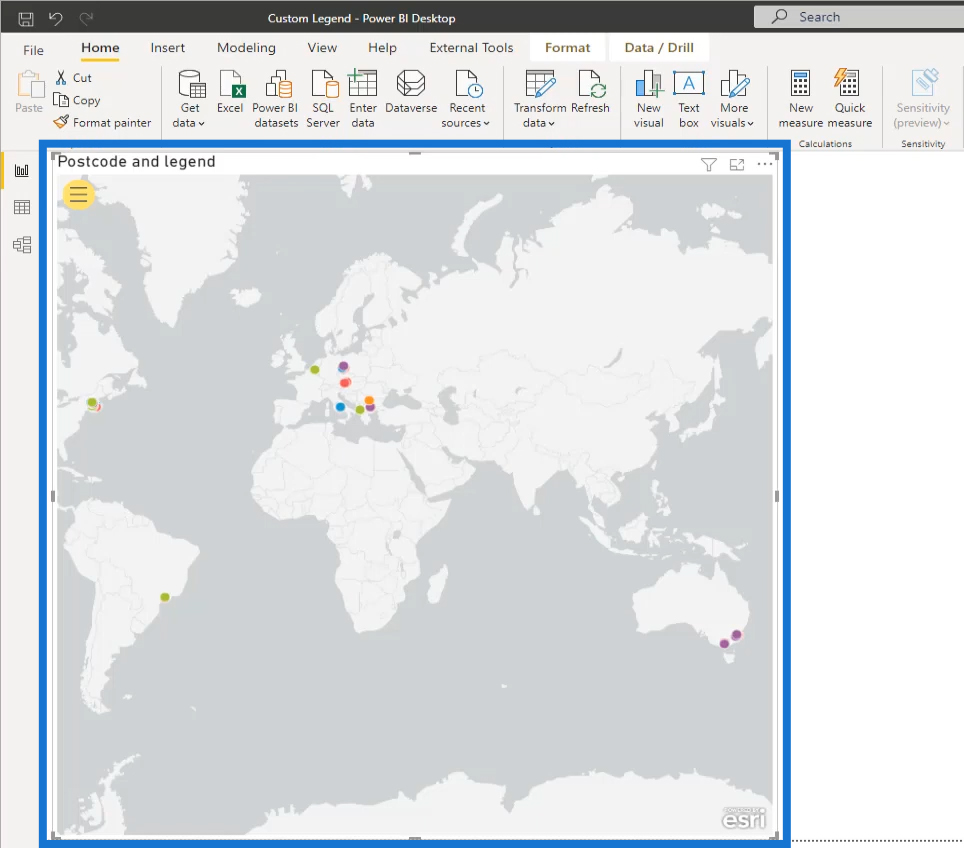Open Transform data dropdown
964x848 pixels.
click(x=540, y=99)
